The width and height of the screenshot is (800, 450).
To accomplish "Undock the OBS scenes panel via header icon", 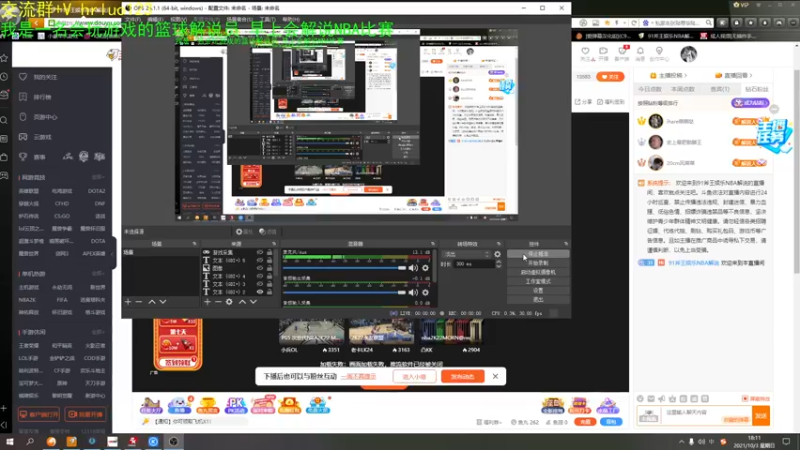I will tap(194, 244).
